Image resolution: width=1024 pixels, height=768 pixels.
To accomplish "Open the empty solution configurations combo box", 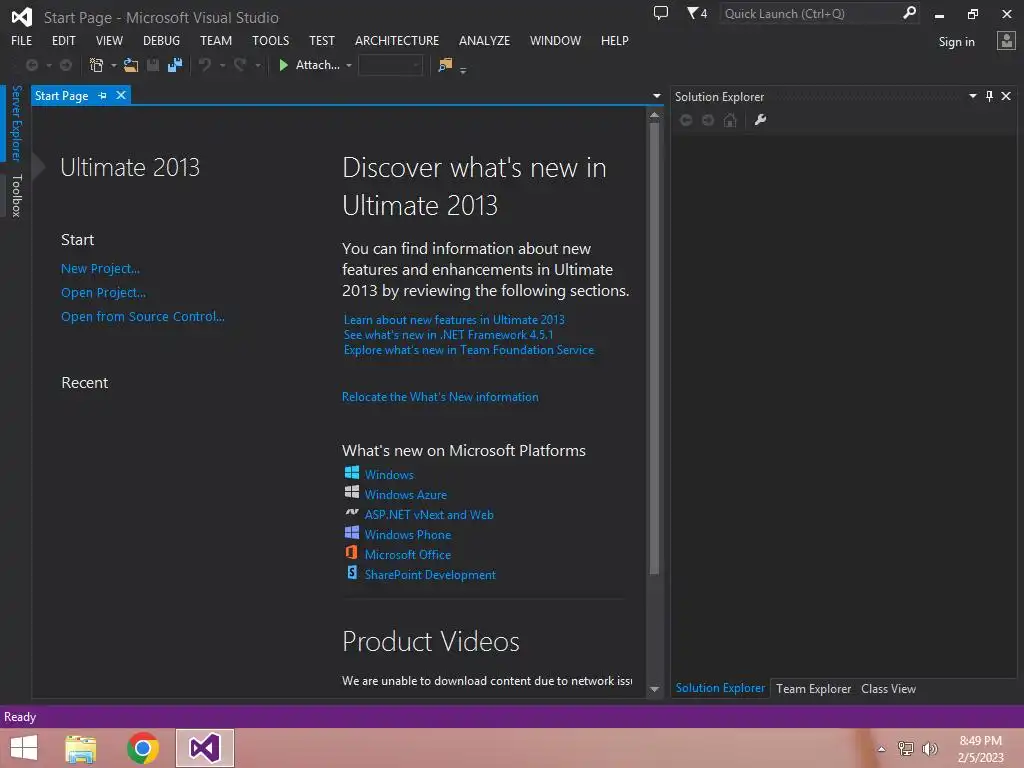I will (x=391, y=65).
